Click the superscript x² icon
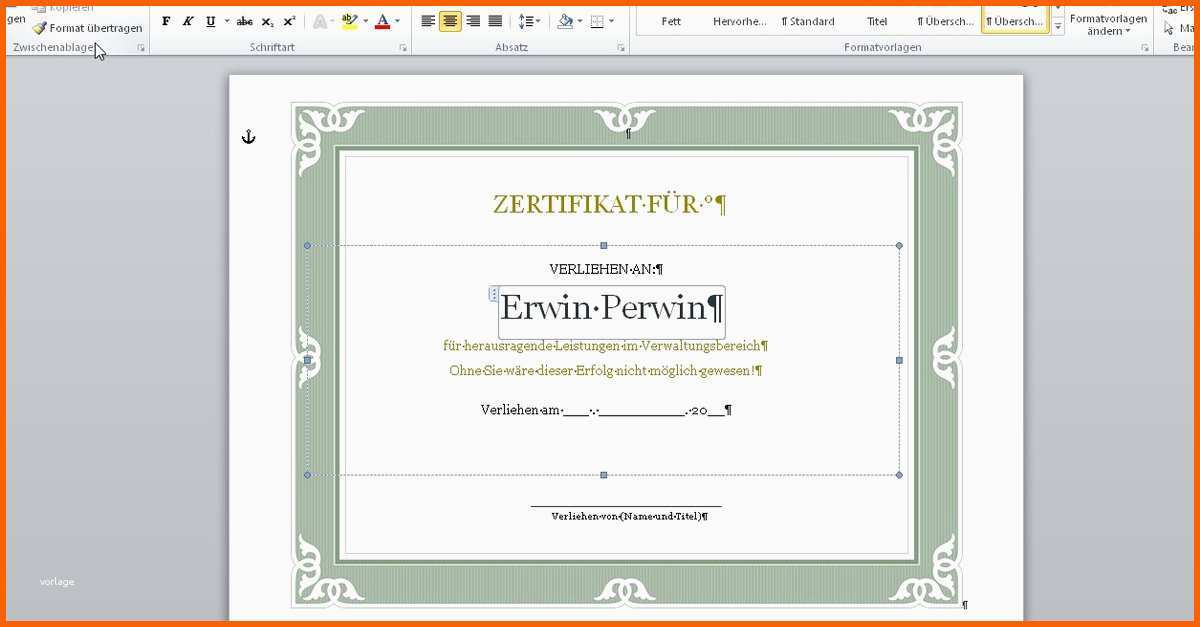Screen dimensions: 1200x627 (x=289, y=21)
